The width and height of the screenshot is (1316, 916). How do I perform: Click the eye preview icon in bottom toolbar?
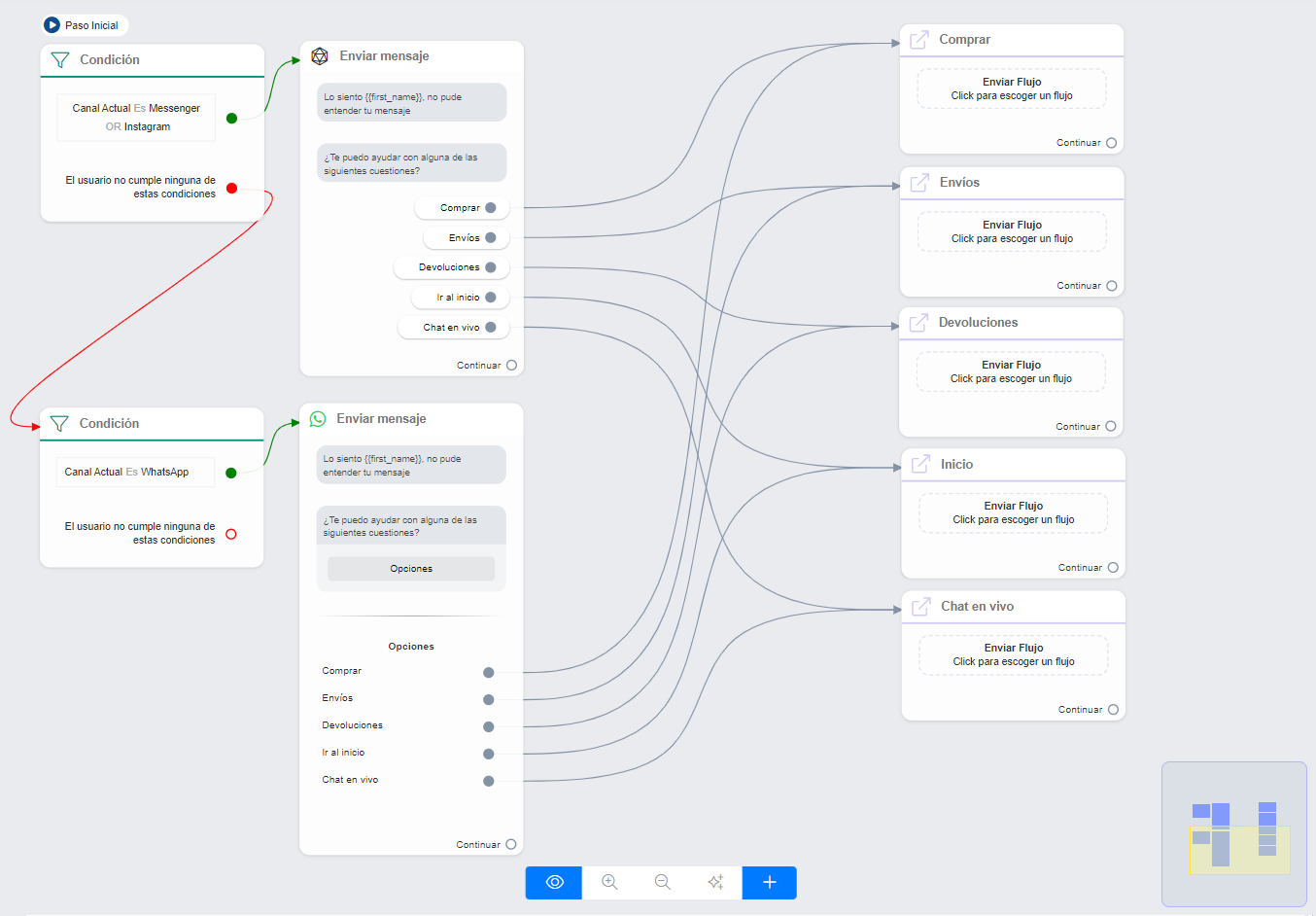coord(554,882)
